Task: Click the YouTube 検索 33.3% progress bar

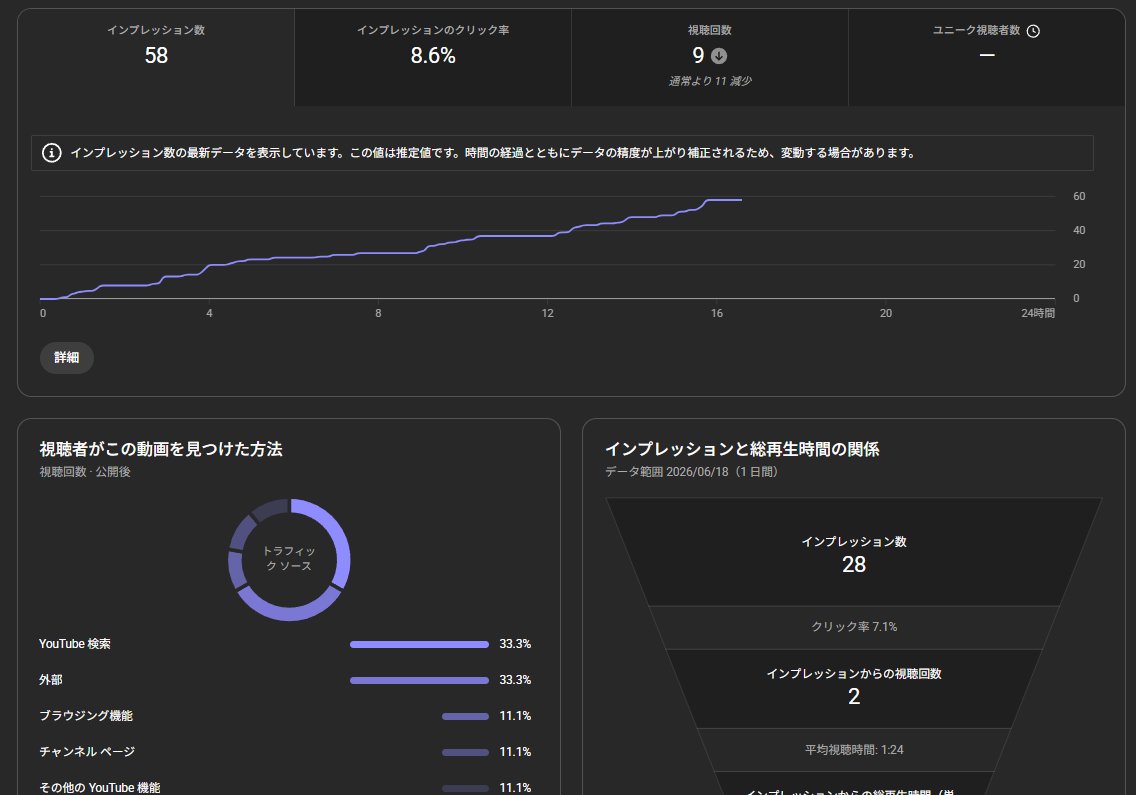Action: [419, 644]
